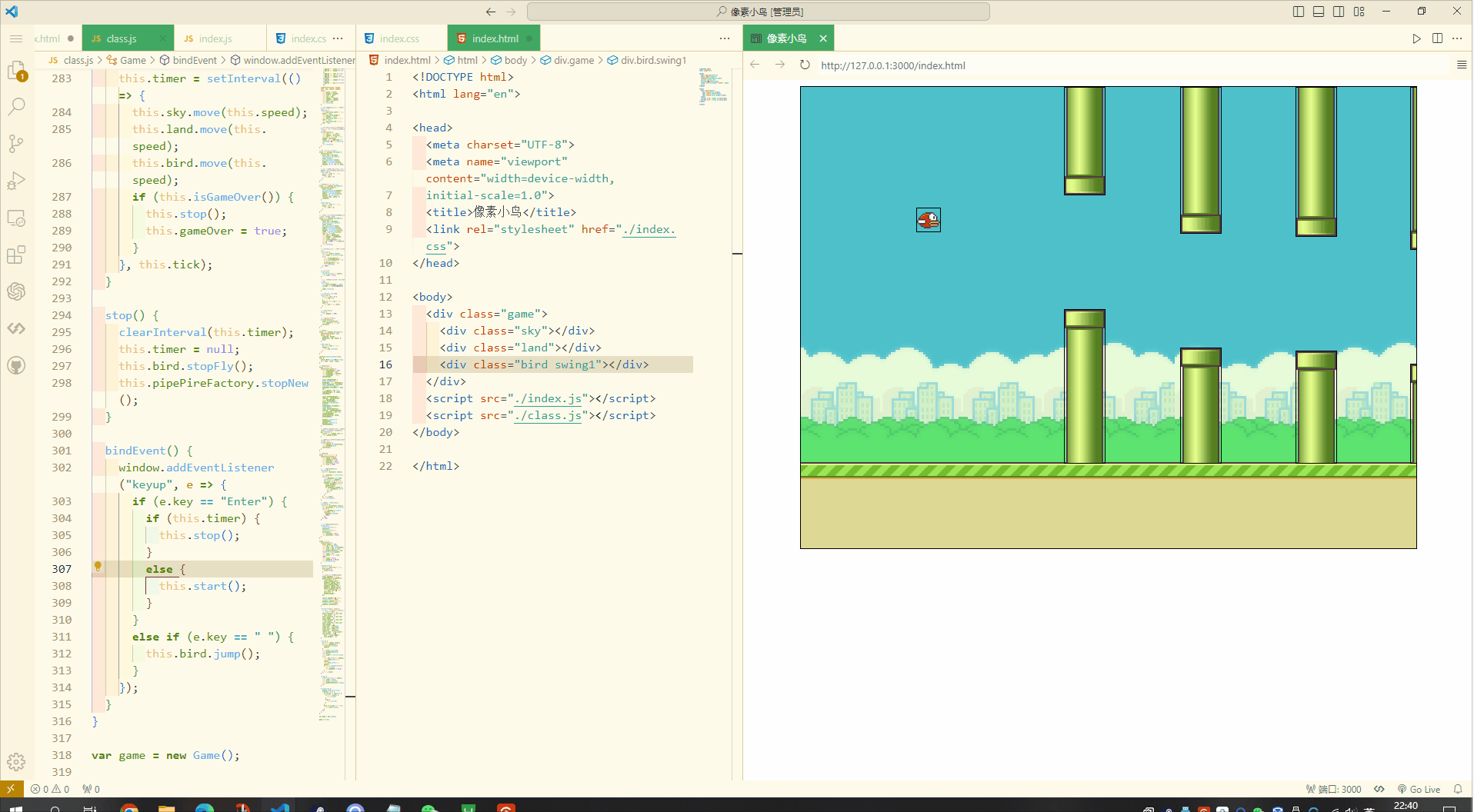Viewport: 1474px width, 812px height.
Task: Open the ChatGPT extension icon
Action: [16, 291]
